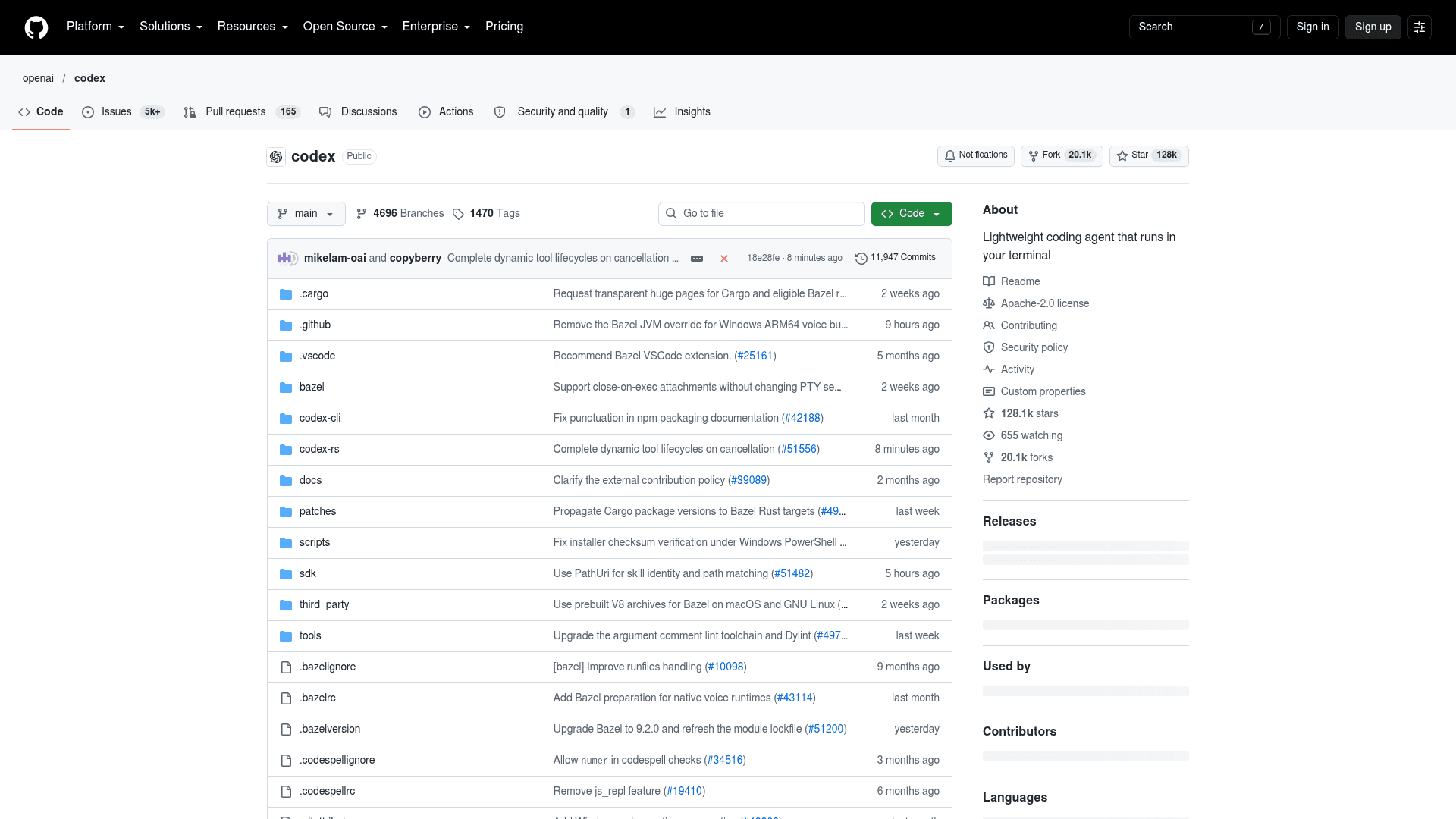Click the Go to file search field
The height and width of the screenshot is (819, 1456).
761,214
